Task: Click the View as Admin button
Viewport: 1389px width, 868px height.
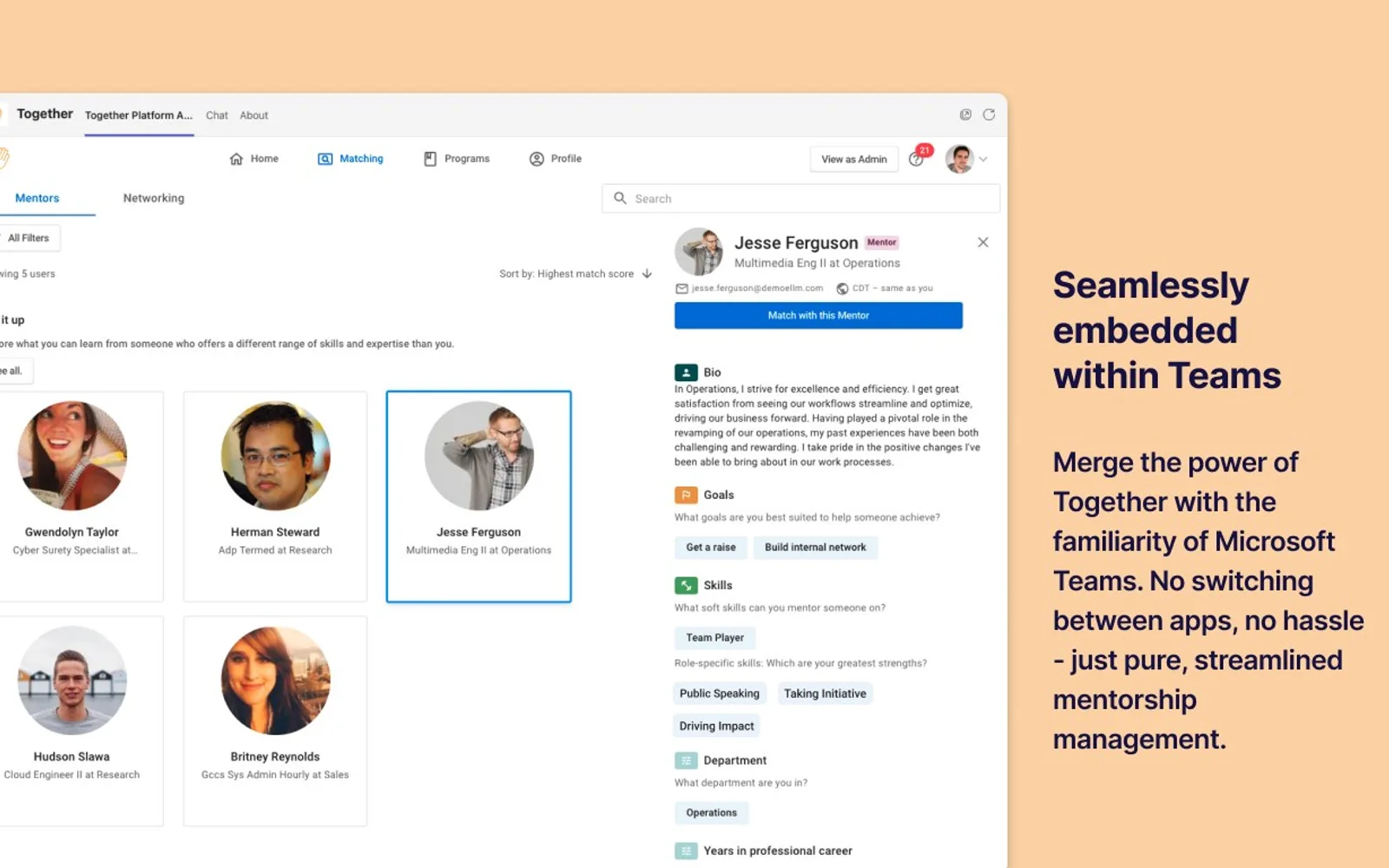Action: (x=854, y=159)
